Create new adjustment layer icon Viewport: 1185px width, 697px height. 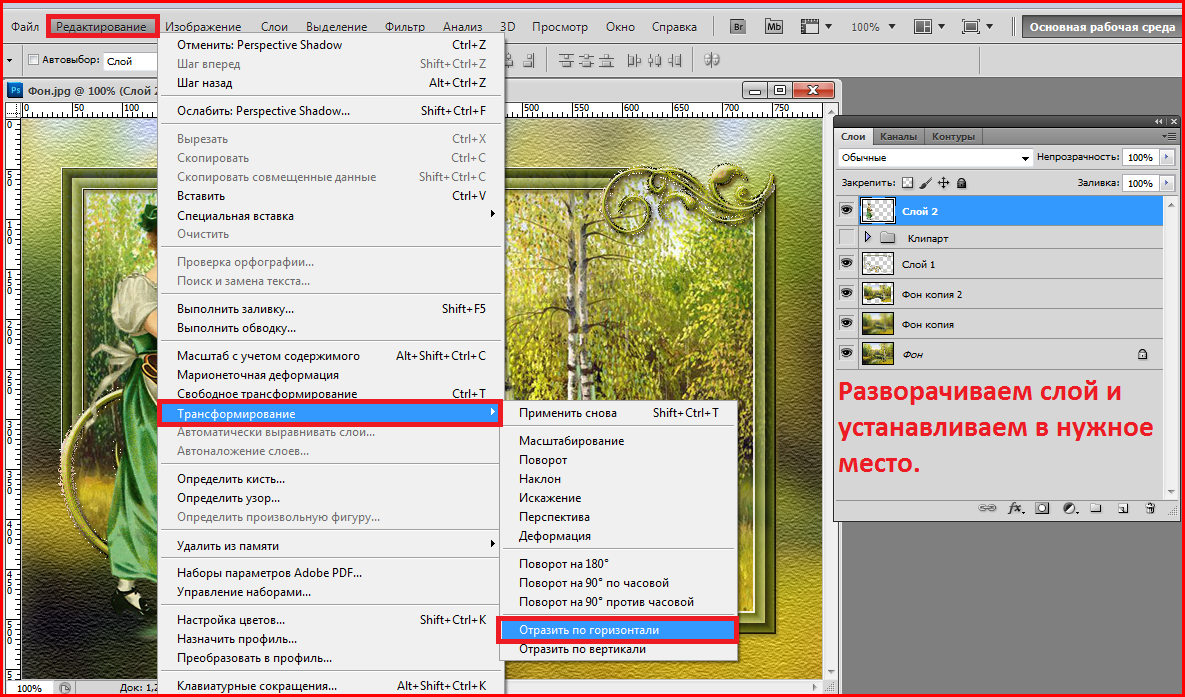(x=1069, y=508)
